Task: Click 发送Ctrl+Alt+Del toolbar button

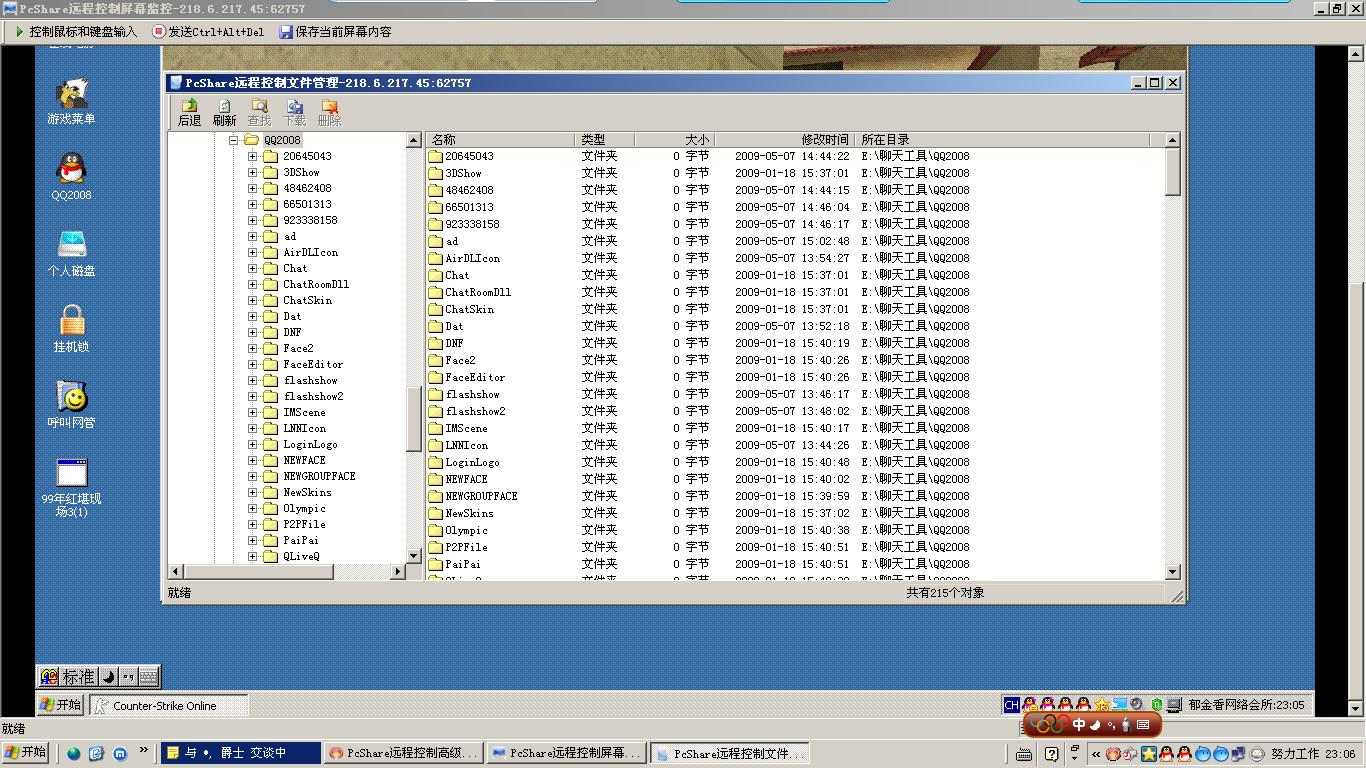Action: pos(208,32)
